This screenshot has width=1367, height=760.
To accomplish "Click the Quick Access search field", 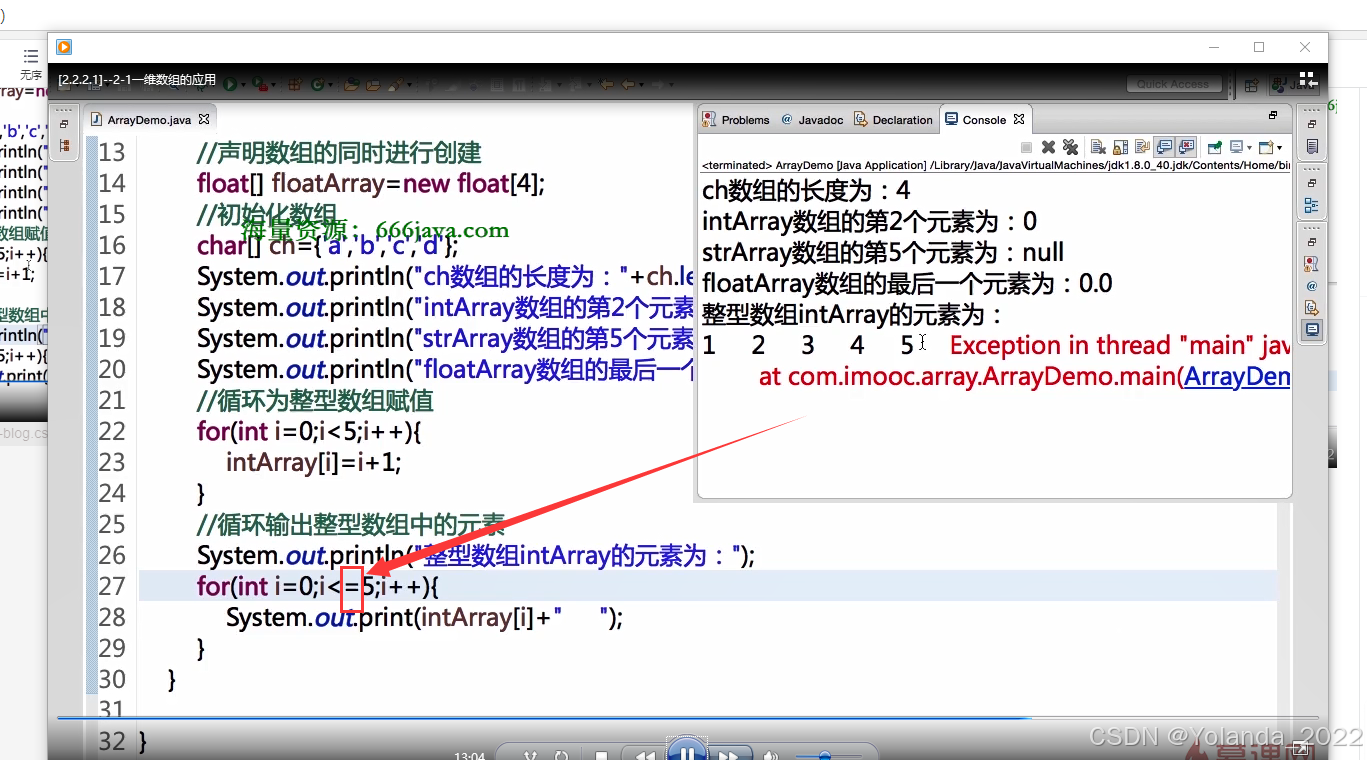I will tap(1173, 84).
